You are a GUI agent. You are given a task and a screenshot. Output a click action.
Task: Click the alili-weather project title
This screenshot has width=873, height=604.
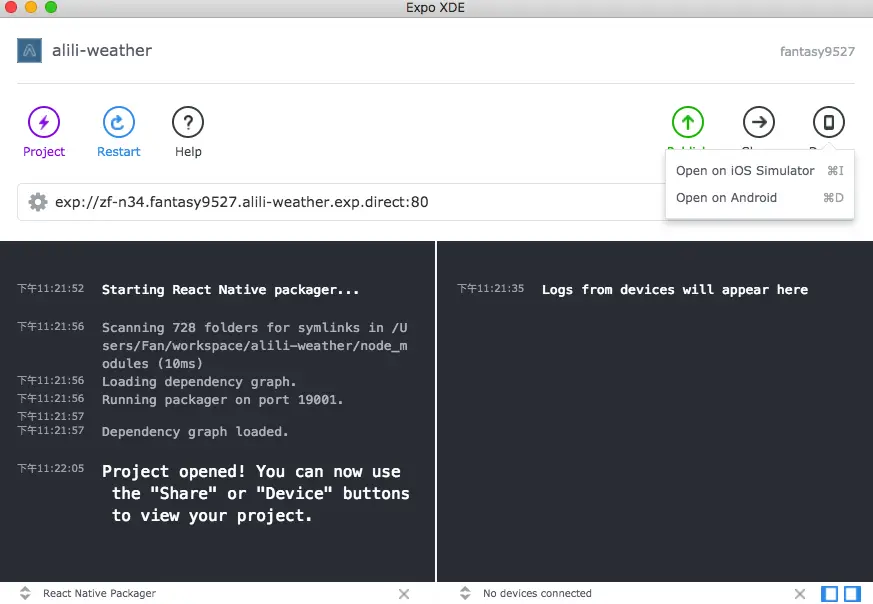tap(102, 51)
